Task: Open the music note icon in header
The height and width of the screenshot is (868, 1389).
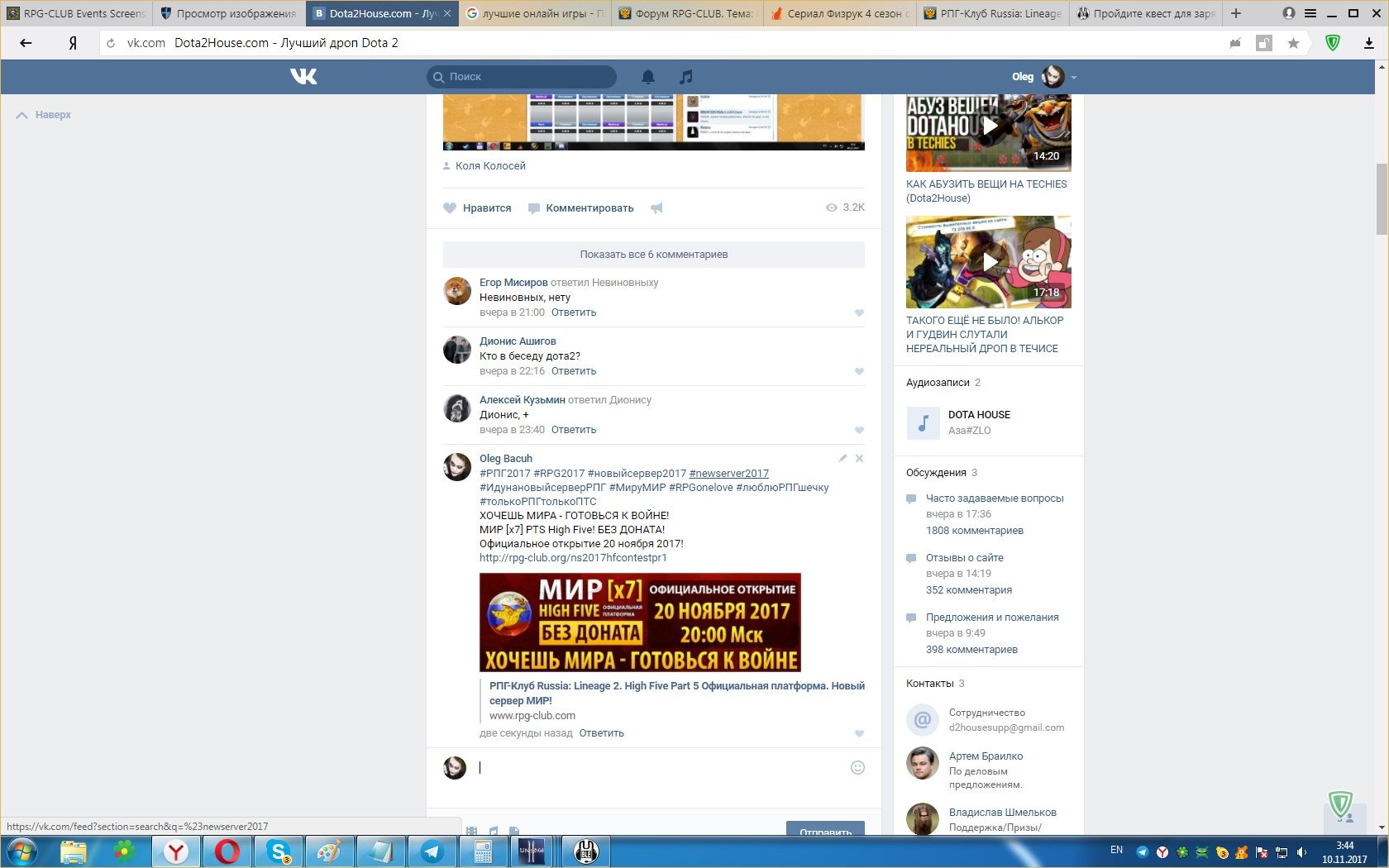Action: click(685, 76)
